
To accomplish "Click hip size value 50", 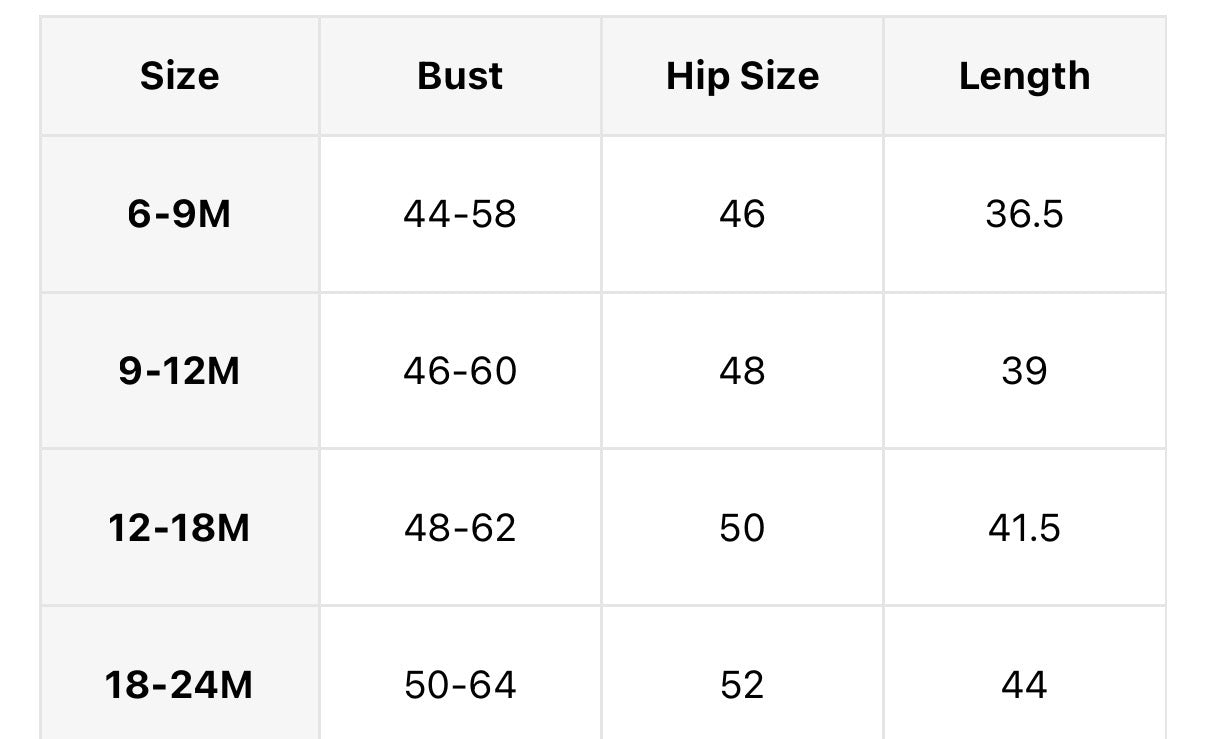I will (x=742, y=528).
